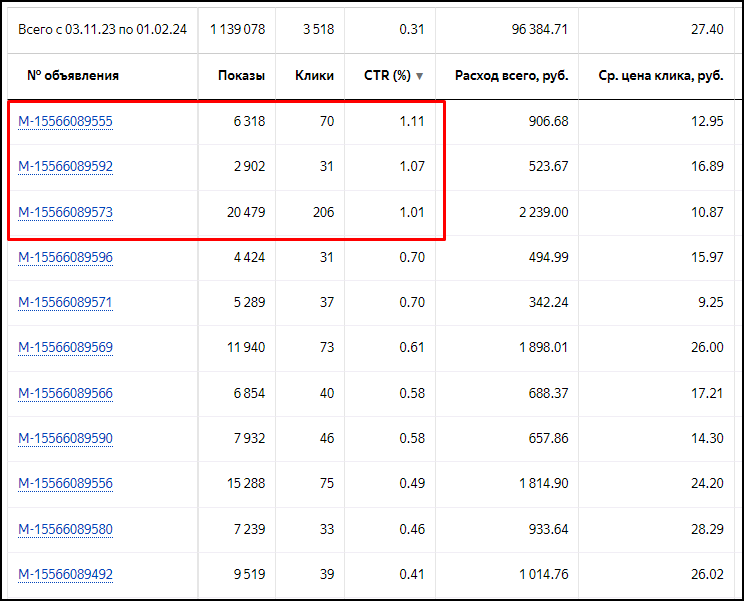This screenshot has width=744, height=601.
Task: Open ad link M-15566089492
Action: click(65, 574)
